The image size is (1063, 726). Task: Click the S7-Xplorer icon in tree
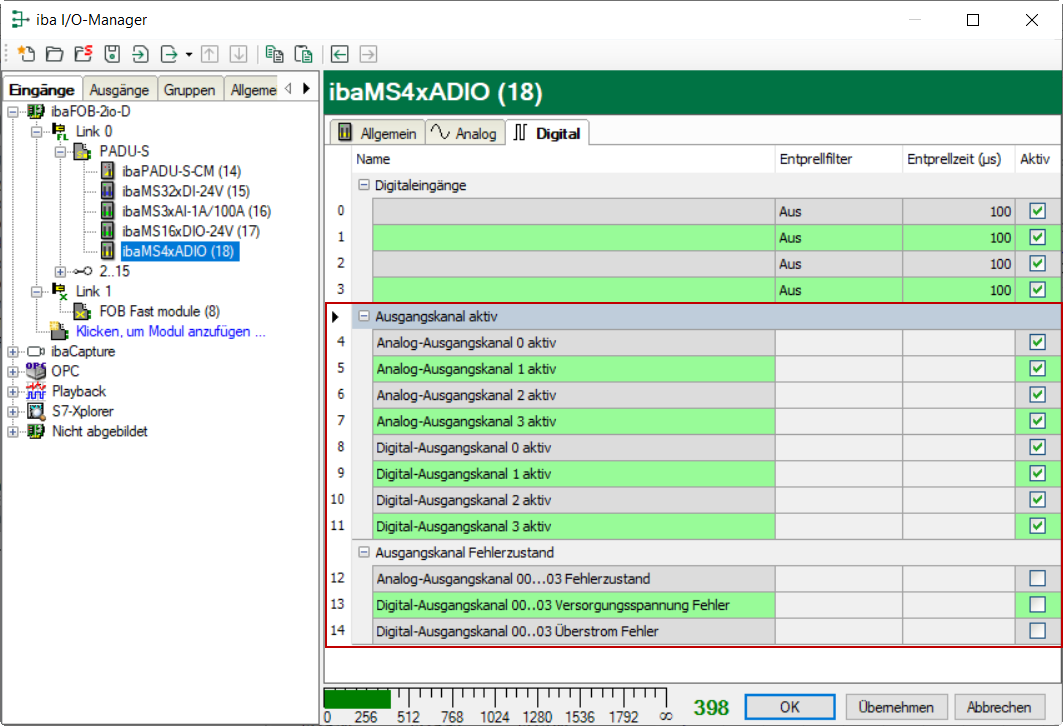tap(36, 411)
